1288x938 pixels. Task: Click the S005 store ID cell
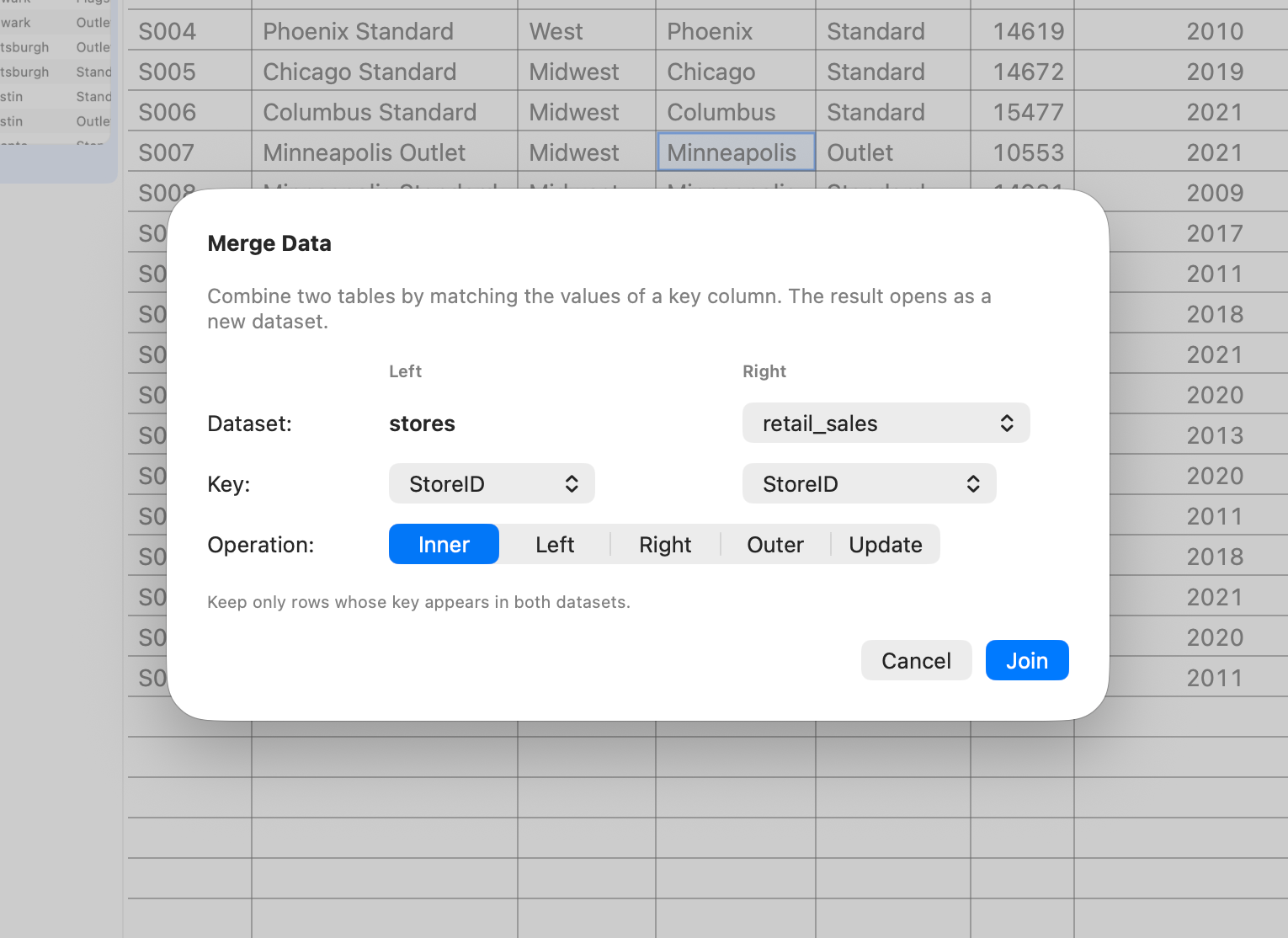point(189,72)
